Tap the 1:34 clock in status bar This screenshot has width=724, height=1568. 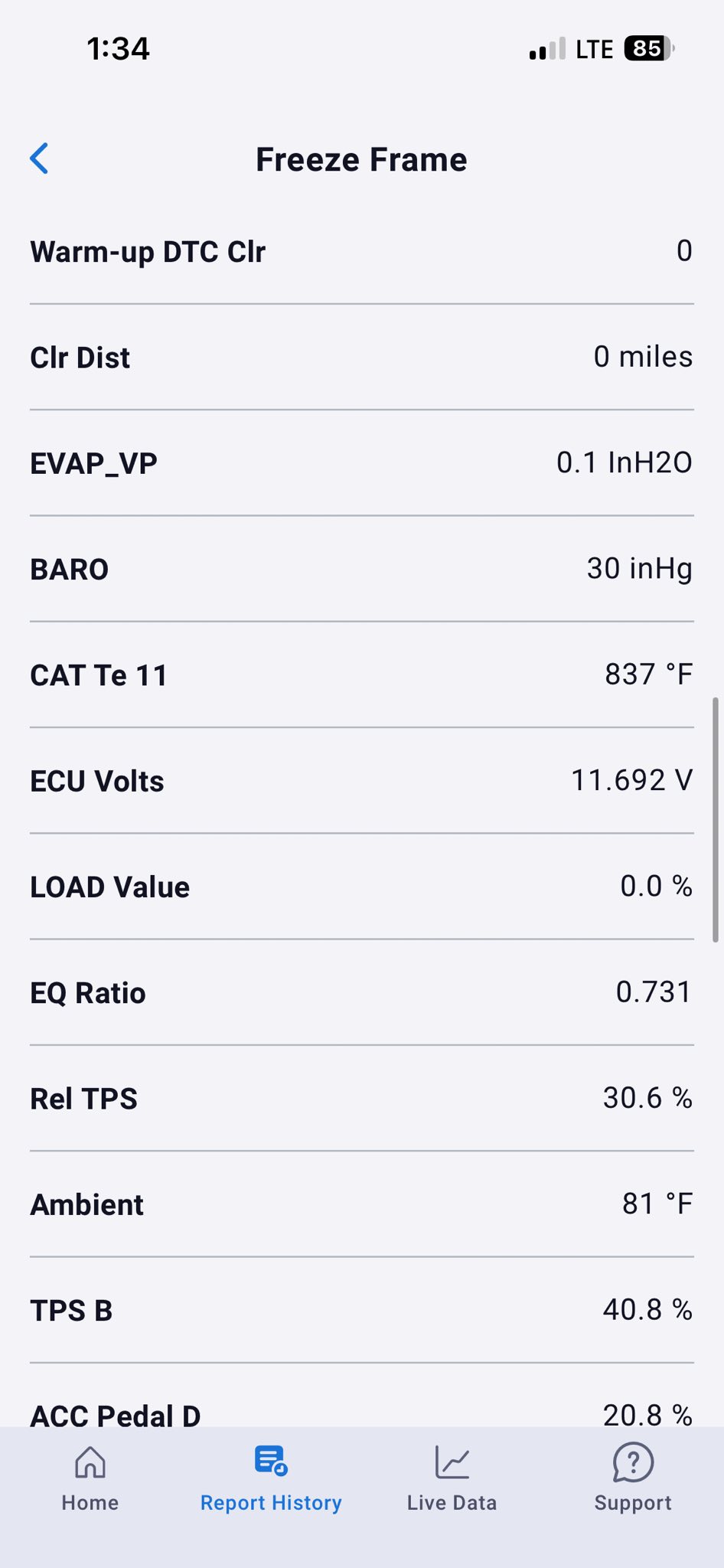pyautogui.click(x=118, y=49)
